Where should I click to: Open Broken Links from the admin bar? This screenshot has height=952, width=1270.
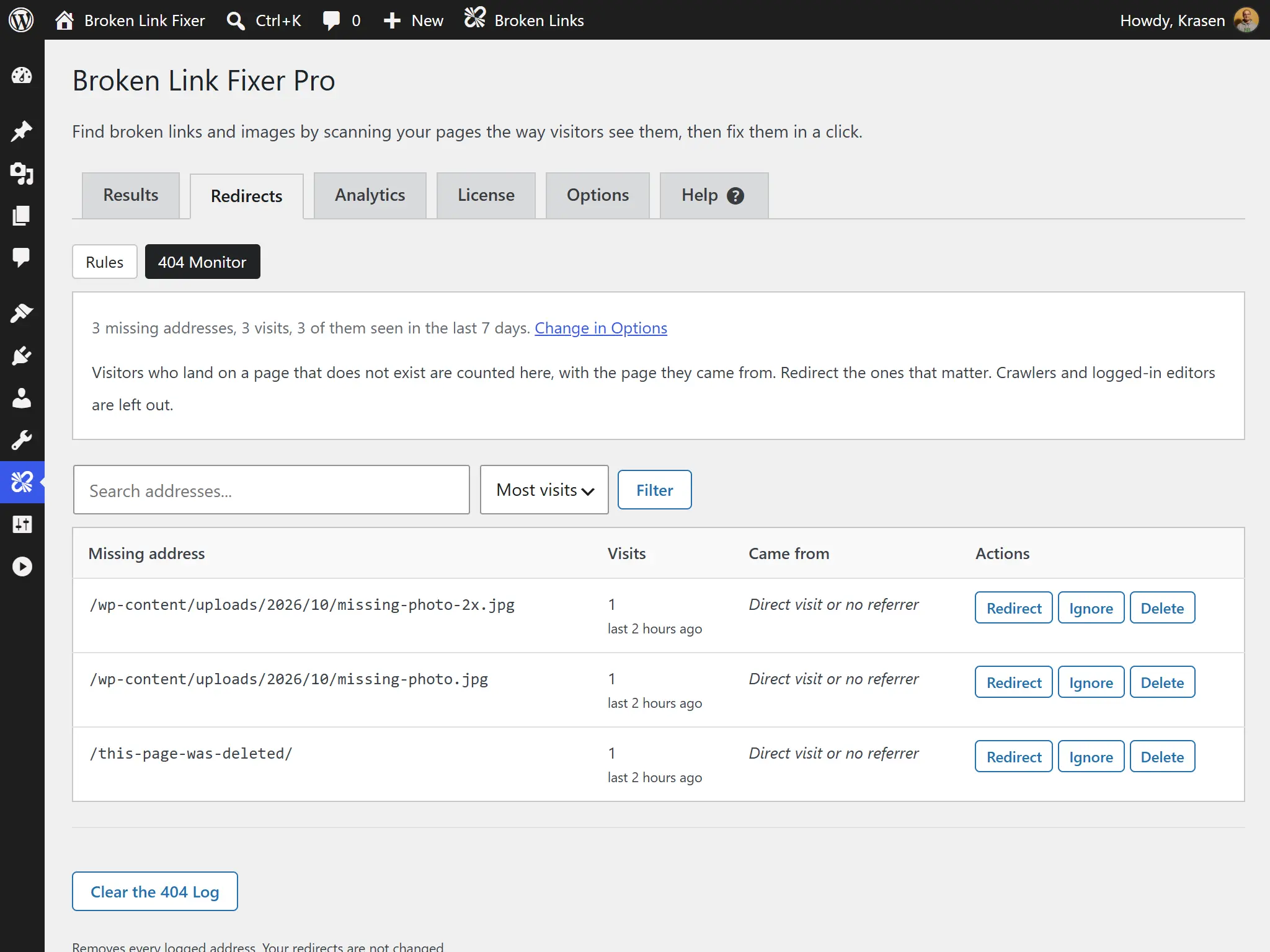524,20
